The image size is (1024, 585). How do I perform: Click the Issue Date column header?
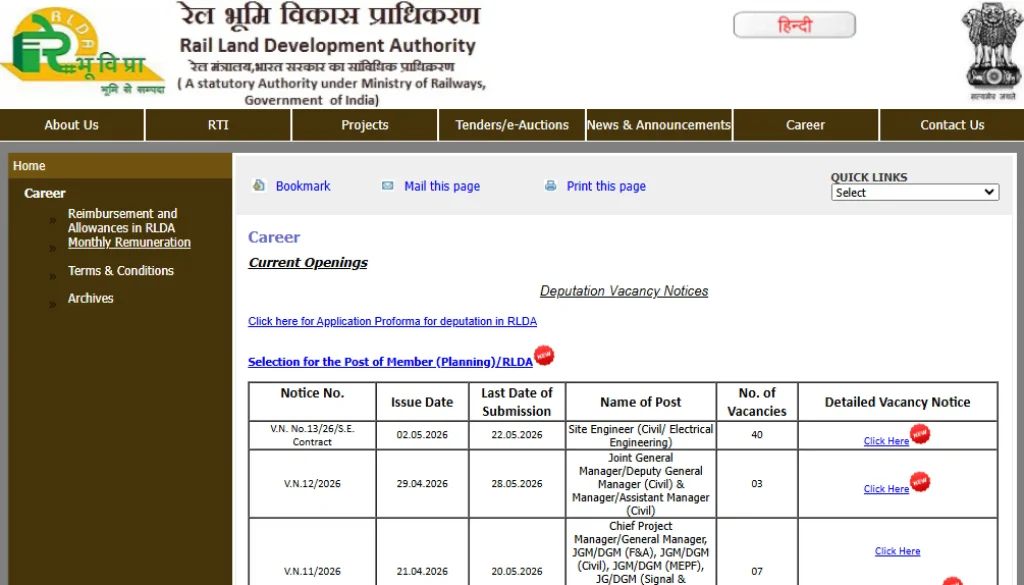point(422,402)
